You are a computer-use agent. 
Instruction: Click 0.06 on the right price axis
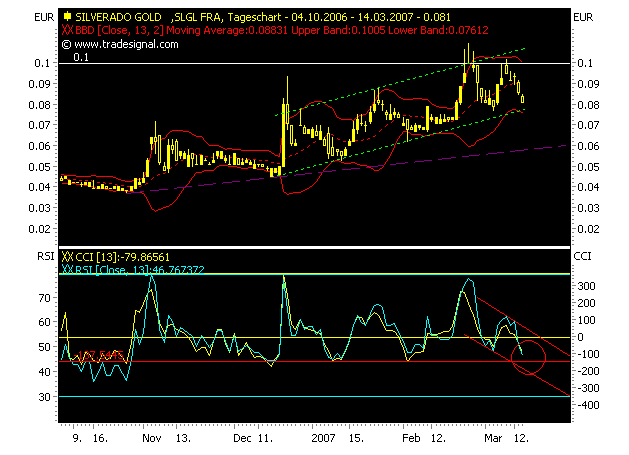[588, 146]
